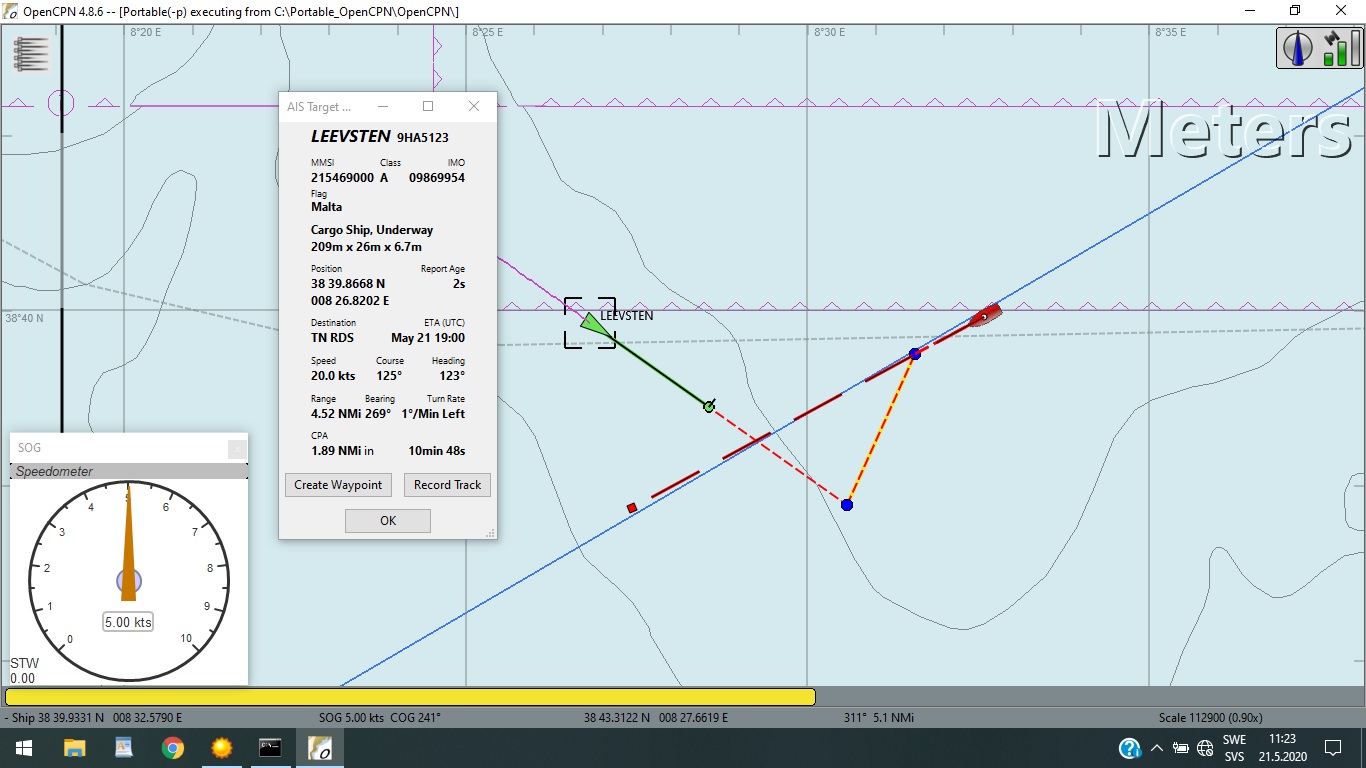Screen dimensions: 1366x768
Task: Click the call sign 9HA5123
Action: coord(423,138)
